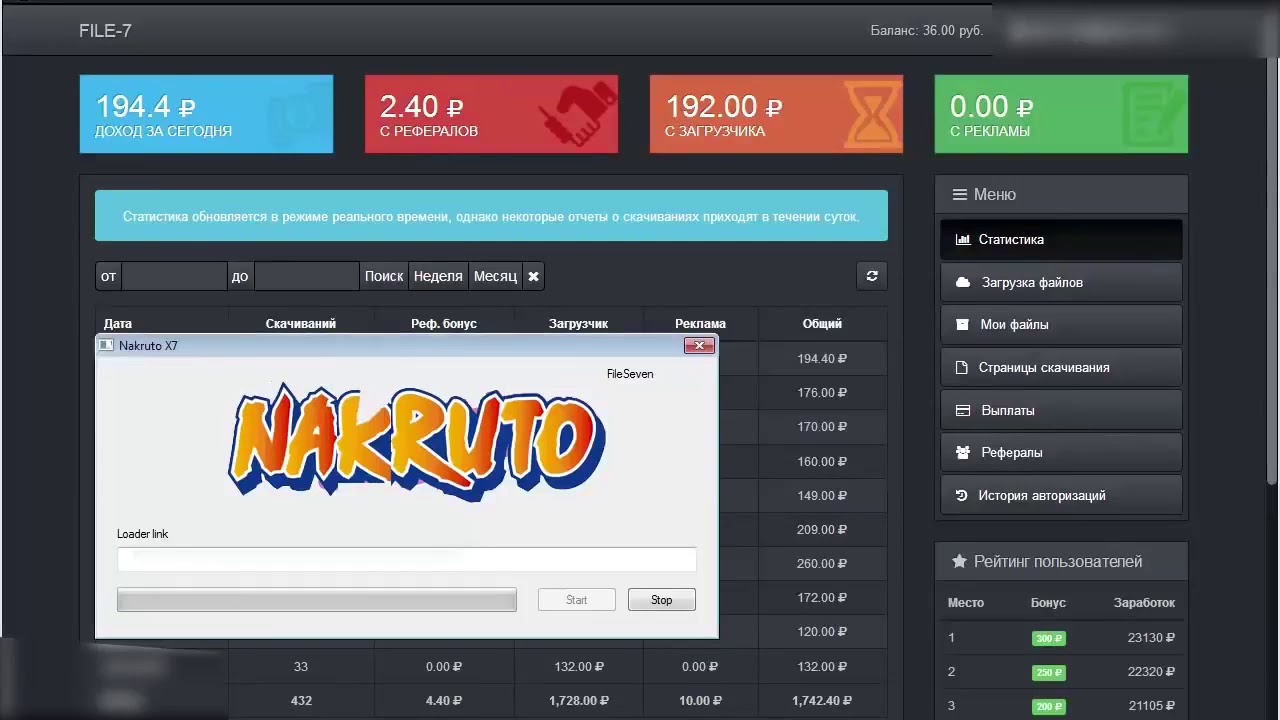This screenshot has width=1280, height=720.
Task: Click the 209.00 ₽ total cell
Action: 822,530
